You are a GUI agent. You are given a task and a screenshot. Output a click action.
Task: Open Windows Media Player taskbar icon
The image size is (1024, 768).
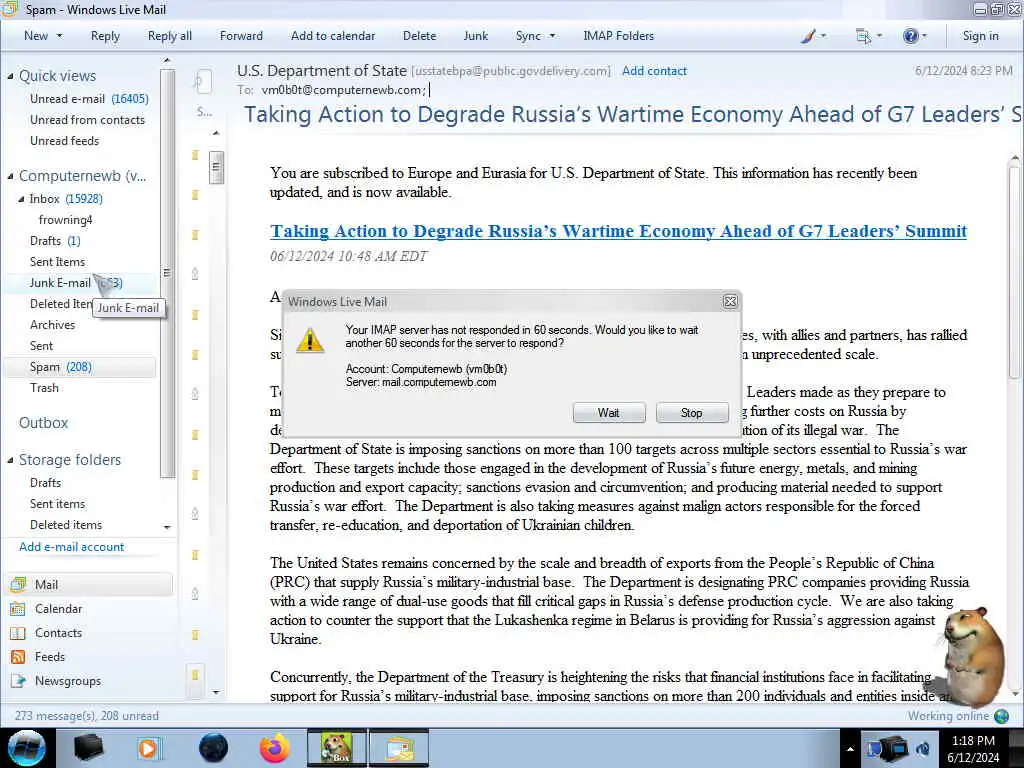point(148,748)
